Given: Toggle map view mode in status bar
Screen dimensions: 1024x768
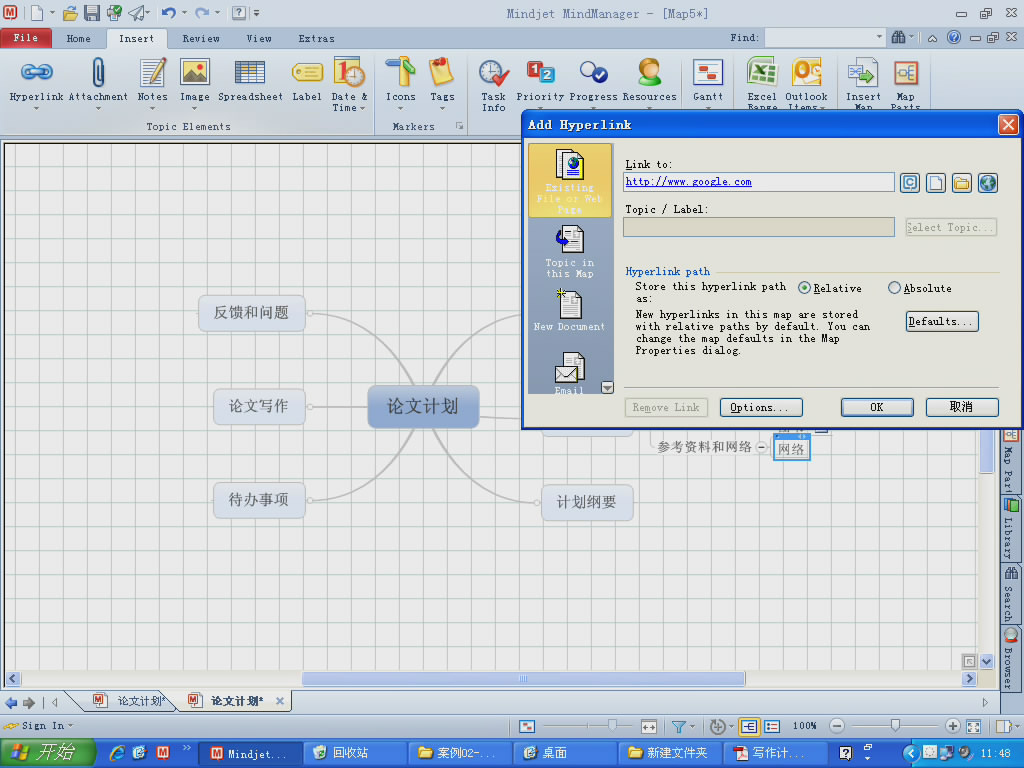Looking at the screenshot, I should pos(749,726).
